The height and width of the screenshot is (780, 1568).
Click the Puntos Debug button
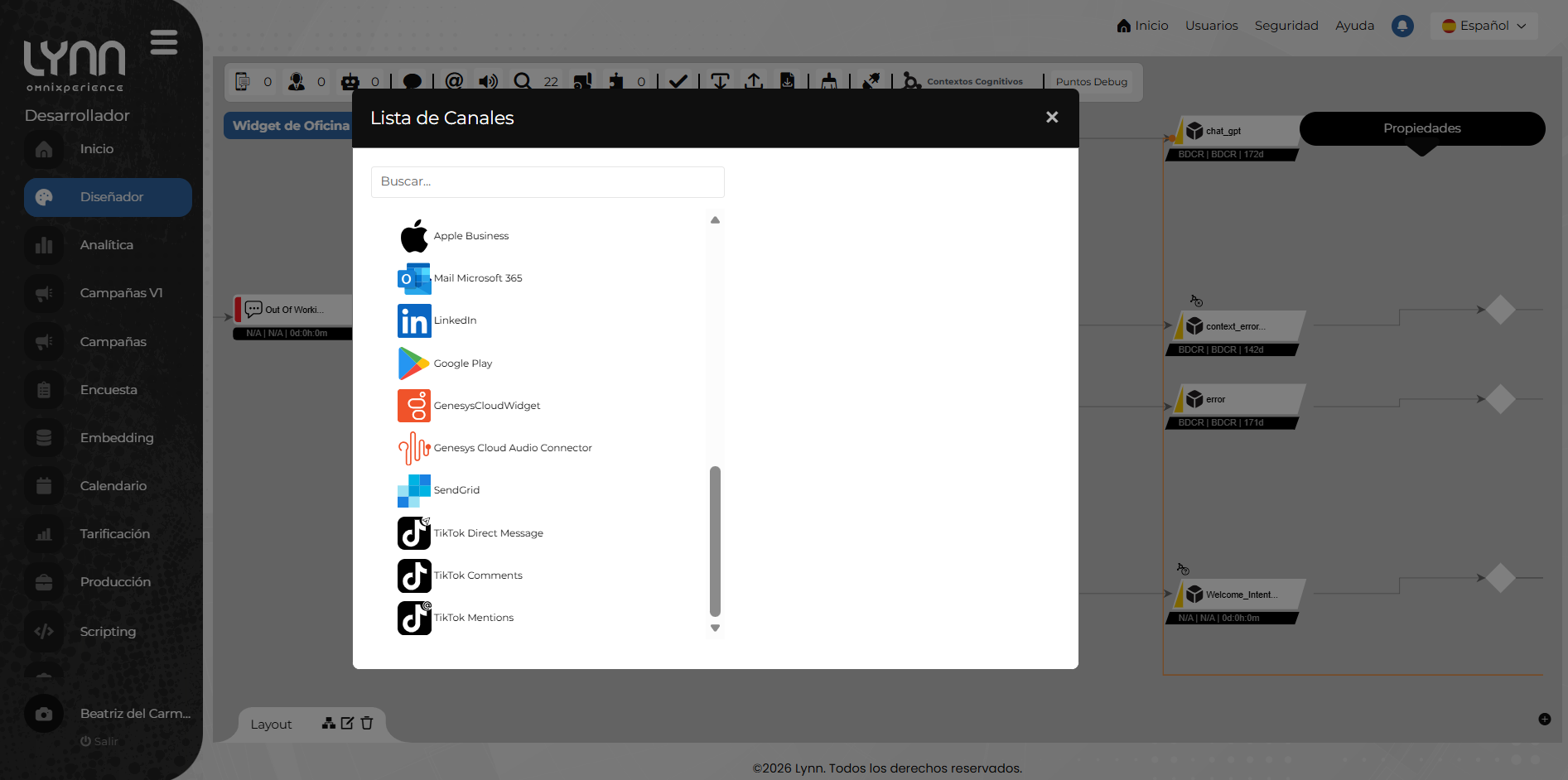(x=1091, y=82)
